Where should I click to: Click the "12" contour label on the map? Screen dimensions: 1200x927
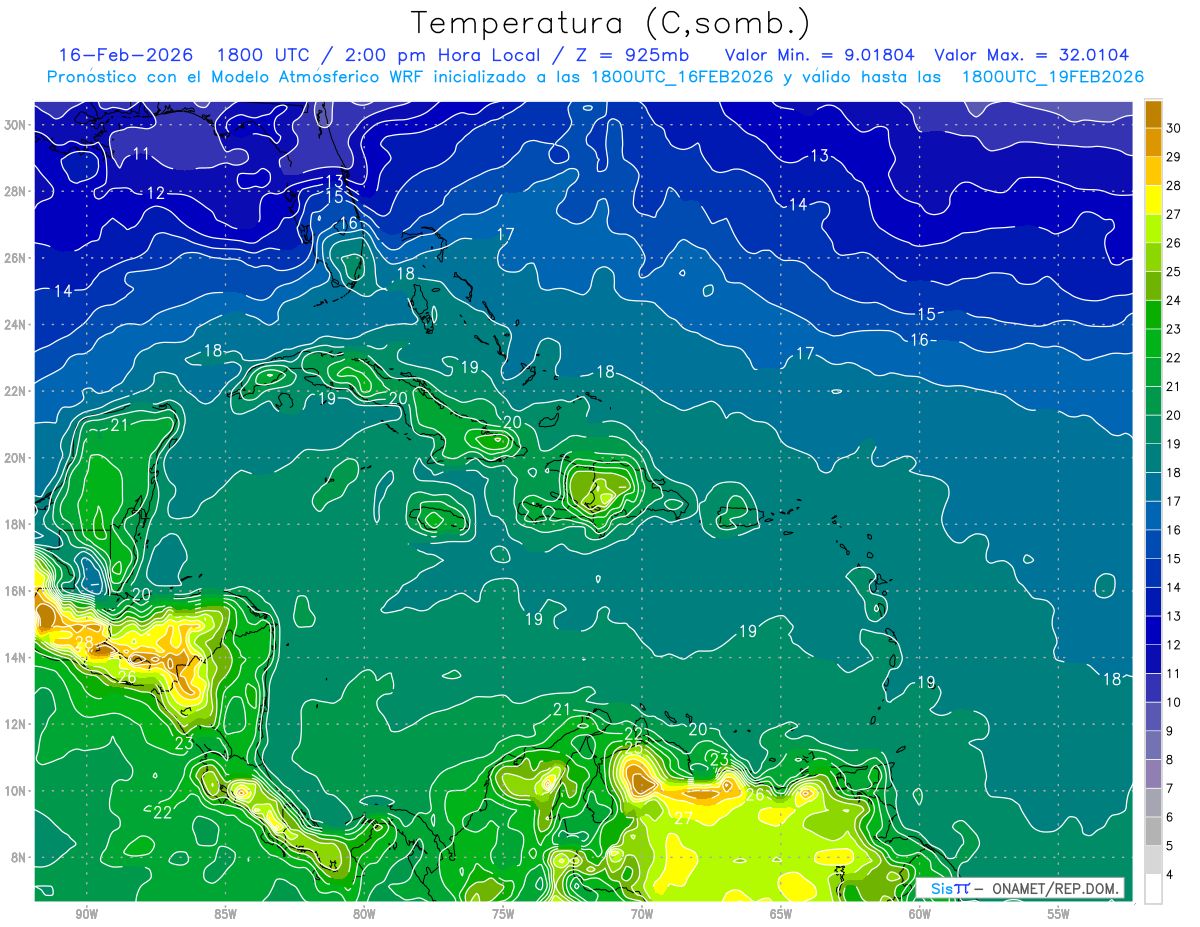[x=156, y=193]
